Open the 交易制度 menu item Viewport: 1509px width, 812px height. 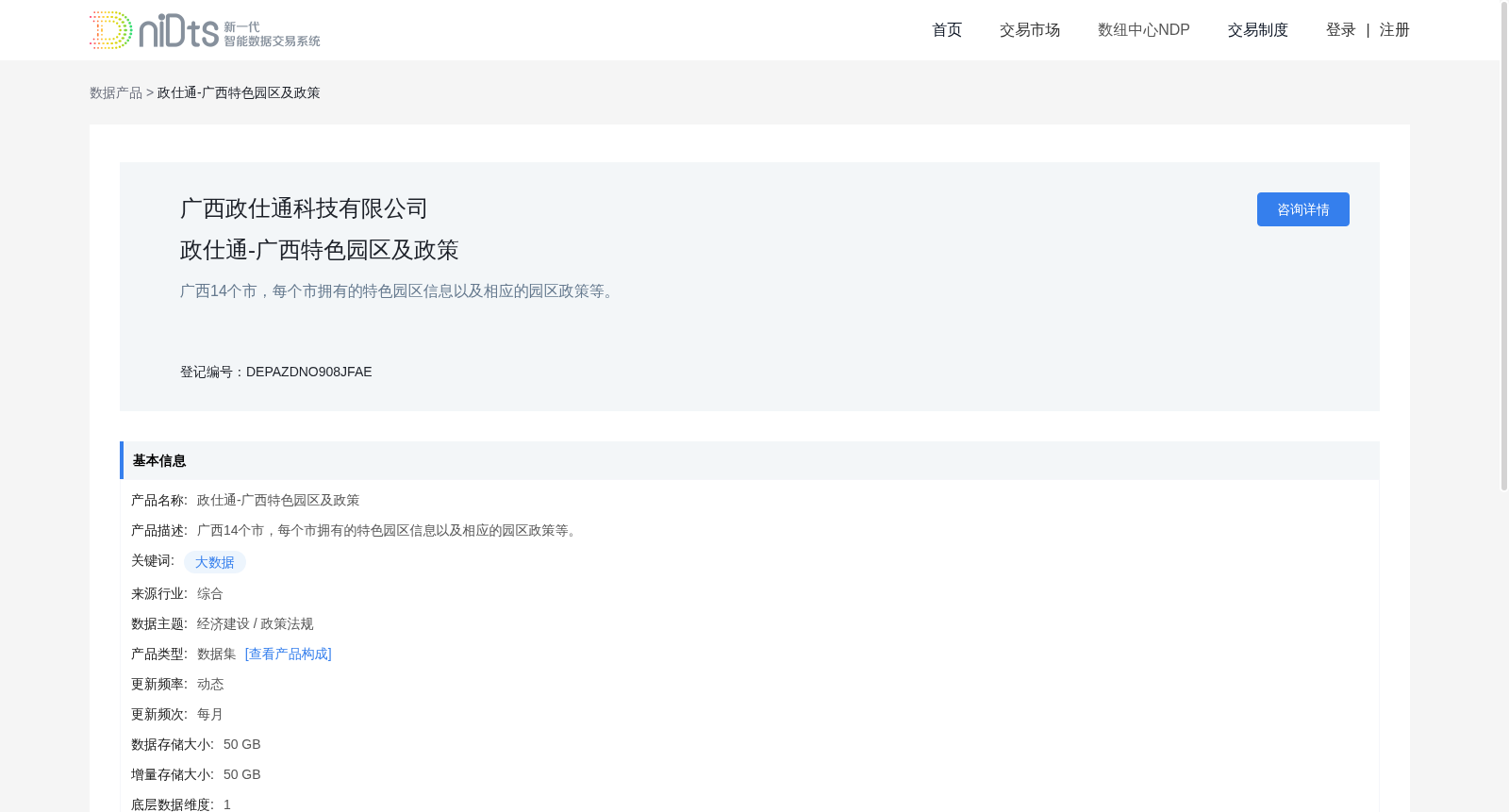click(x=1258, y=30)
